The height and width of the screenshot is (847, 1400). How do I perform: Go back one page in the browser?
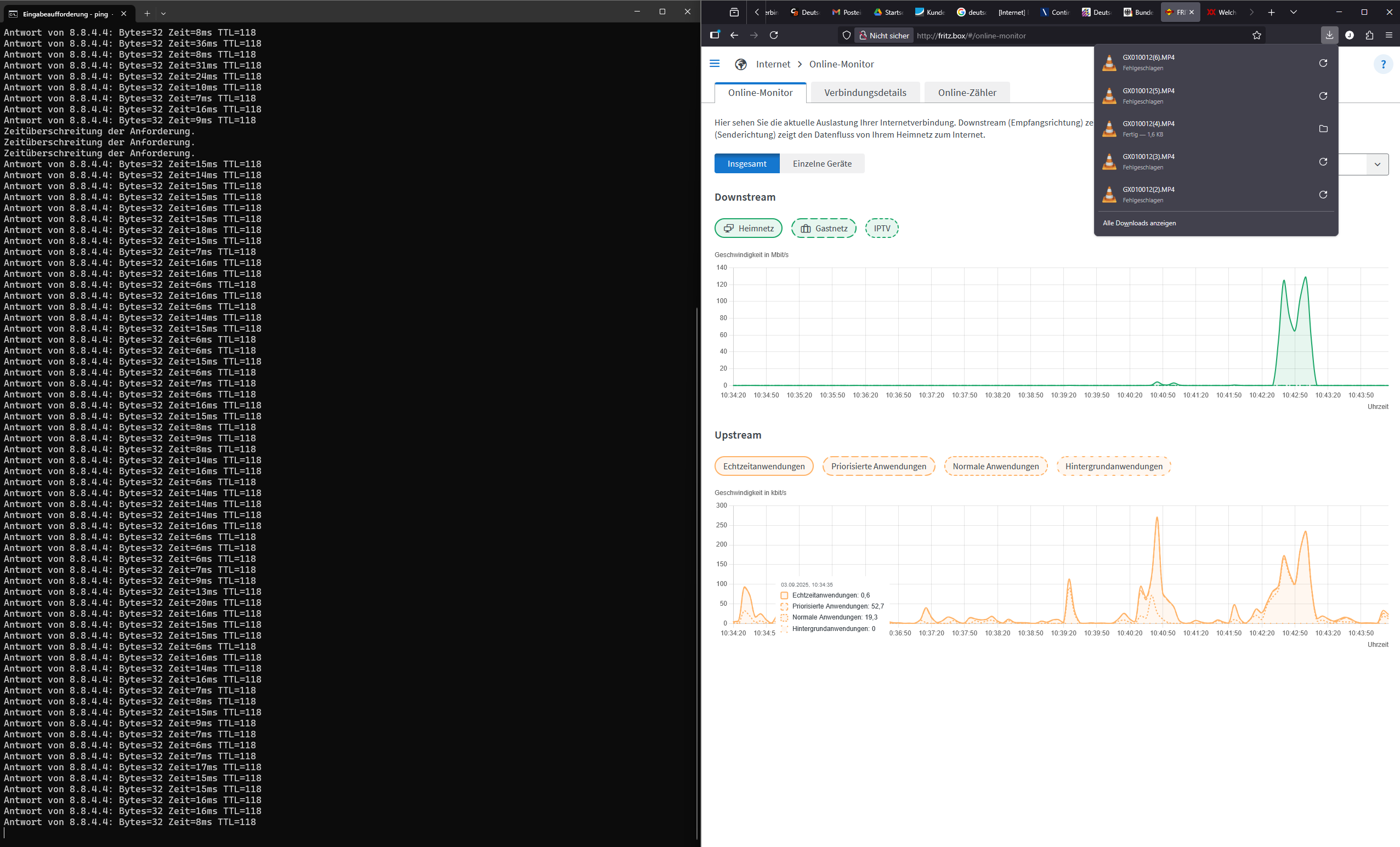[x=734, y=35]
